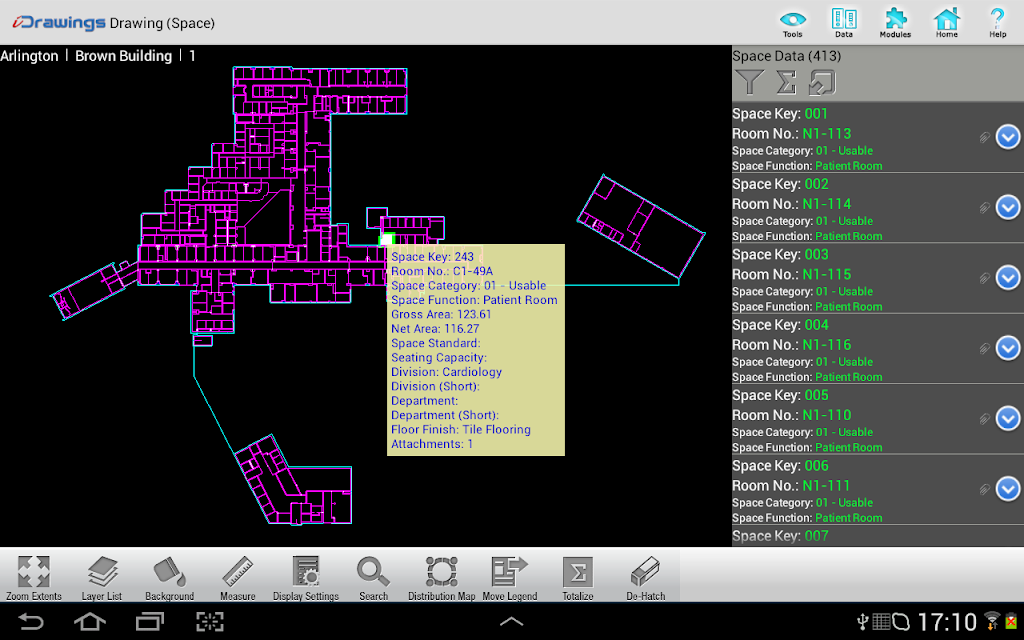Toggle the Tools eye icon
The height and width of the screenshot is (640, 1024).
tap(792, 23)
